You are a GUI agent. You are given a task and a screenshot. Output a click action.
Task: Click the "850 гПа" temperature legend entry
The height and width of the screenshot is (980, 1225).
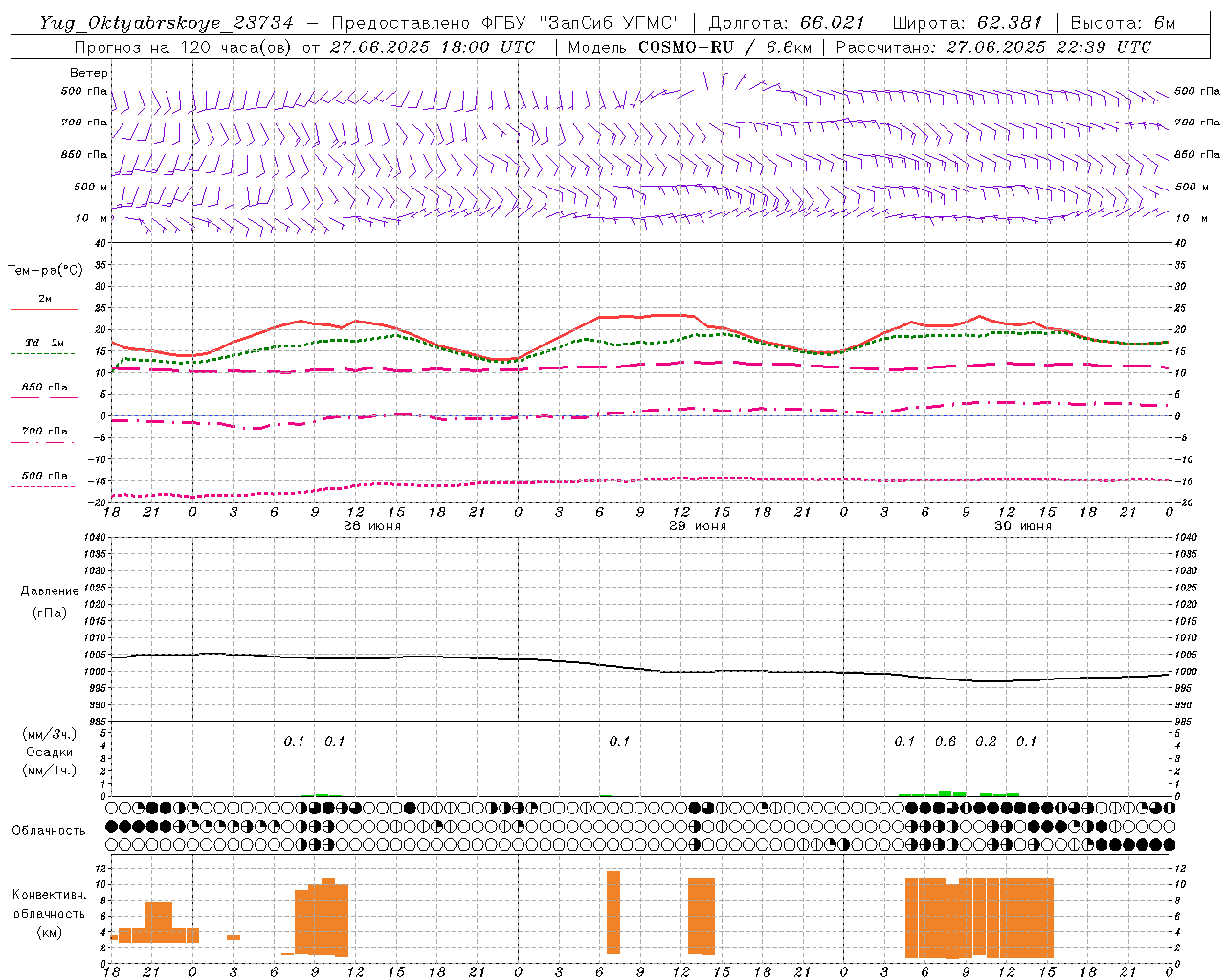point(45,387)
